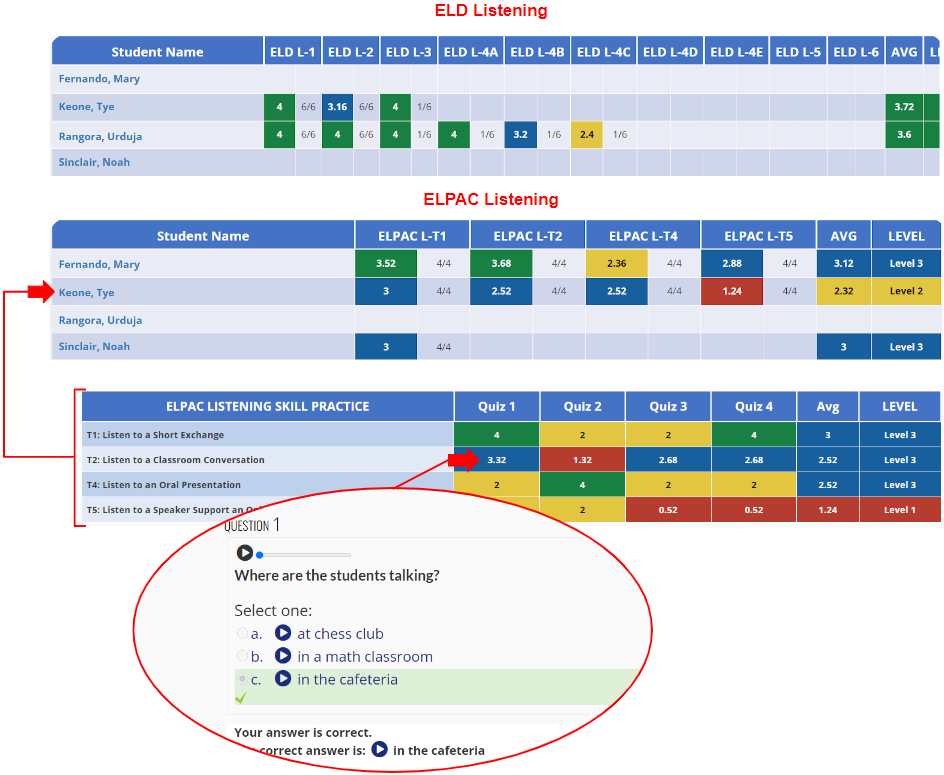Viewport: 944px width, 775px height.
Task: Open Fernando, Mary in ELD Listening table
Action: click(x=99, y=79)
